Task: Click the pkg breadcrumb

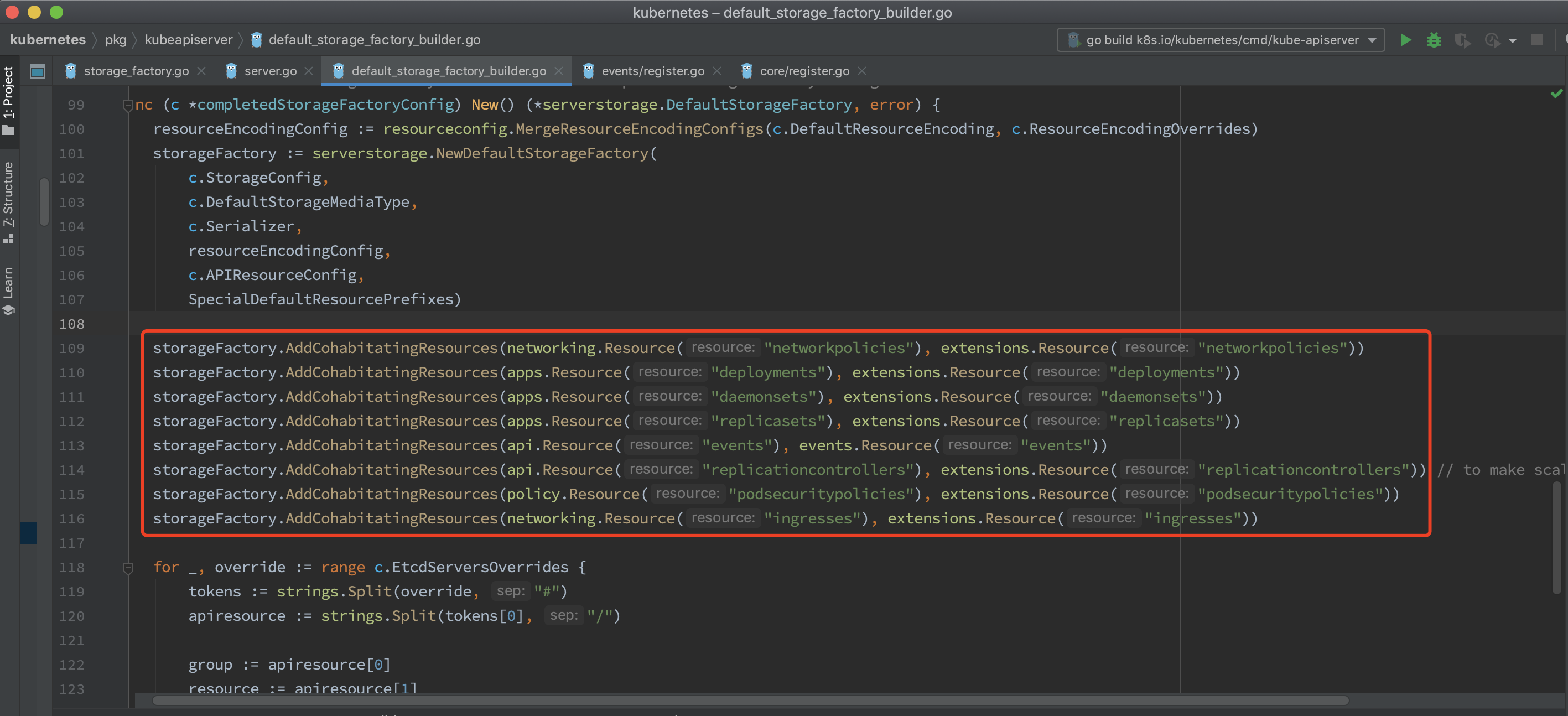Action: coord(116,40)
